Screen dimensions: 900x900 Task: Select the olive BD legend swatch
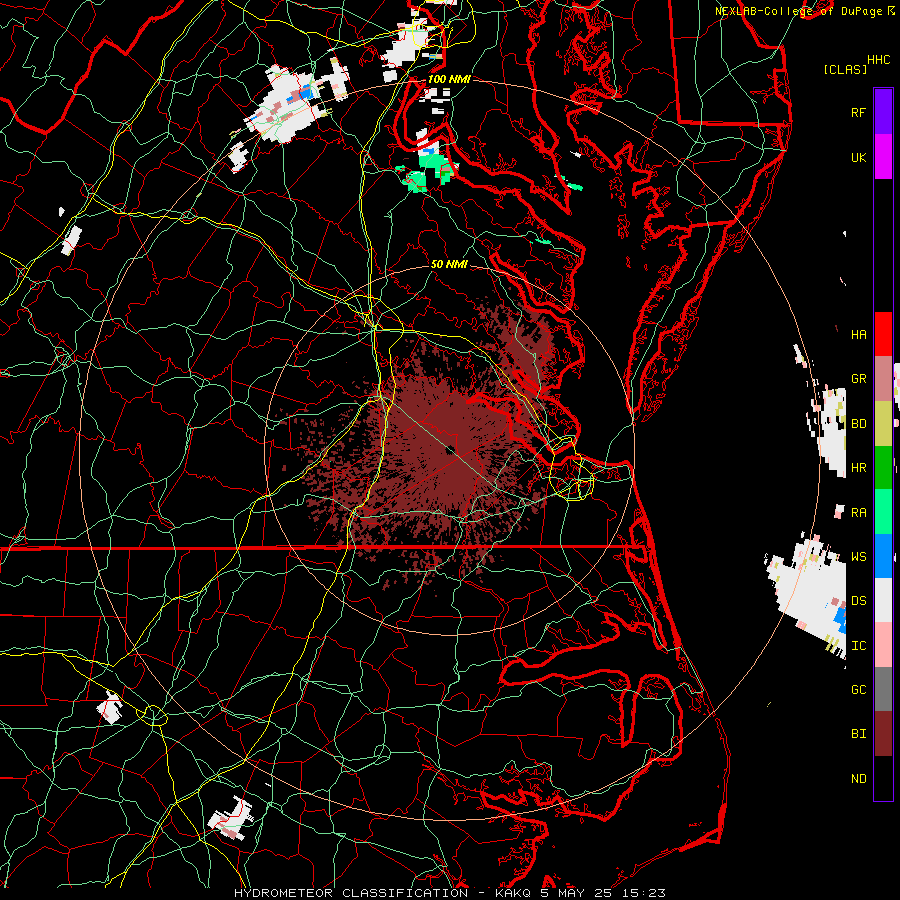tap(883, 424)
